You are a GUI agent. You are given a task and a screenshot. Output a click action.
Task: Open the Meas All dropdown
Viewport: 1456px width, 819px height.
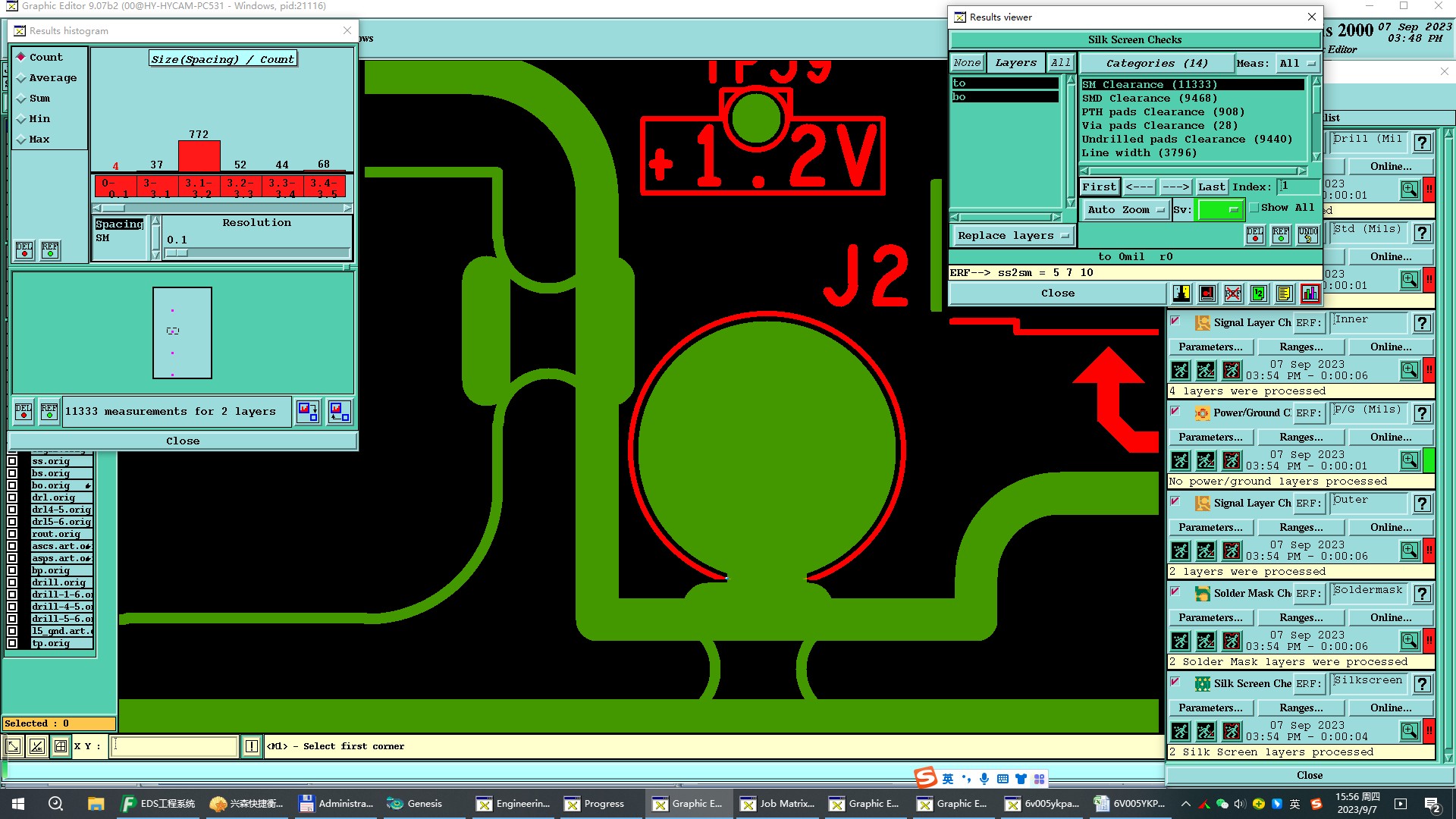pyautogui.click(x=1298, y=64)
